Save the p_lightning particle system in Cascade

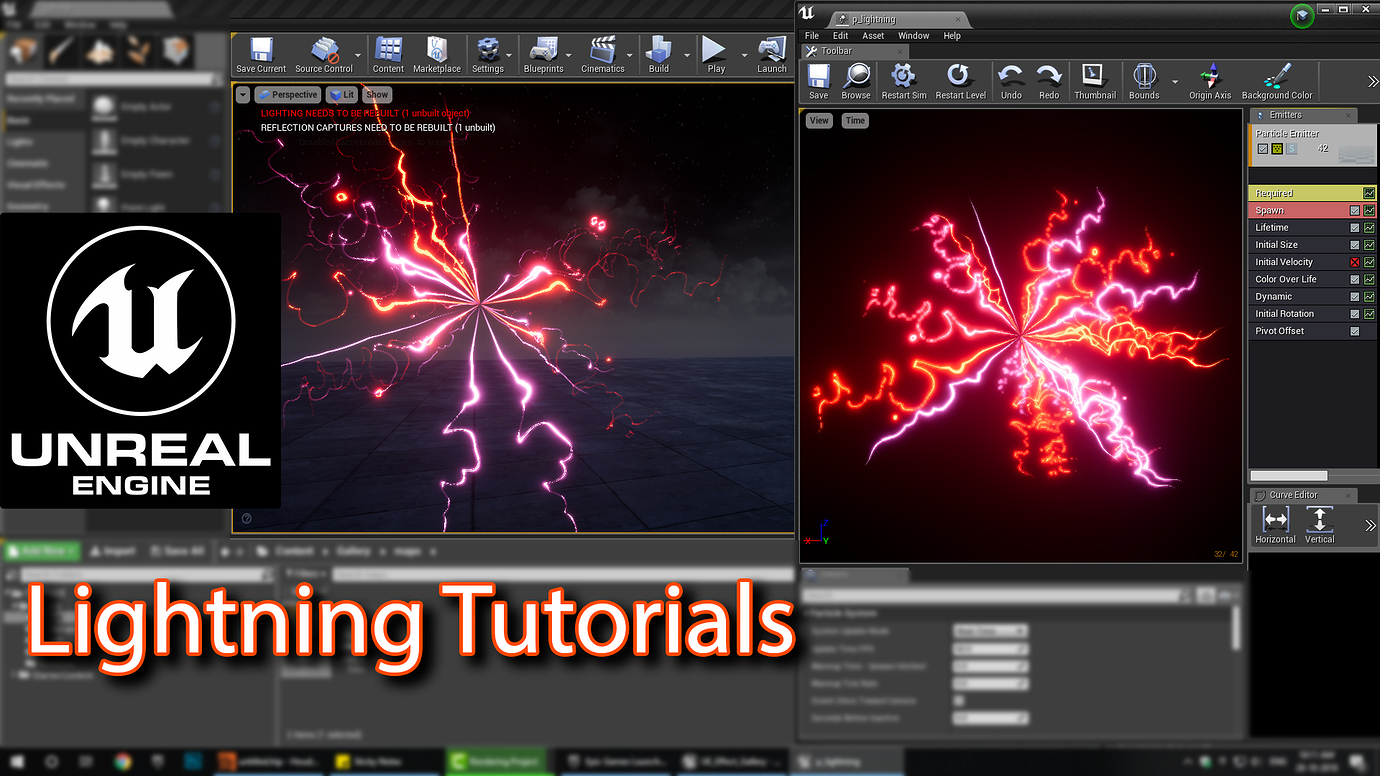(819, 81)
